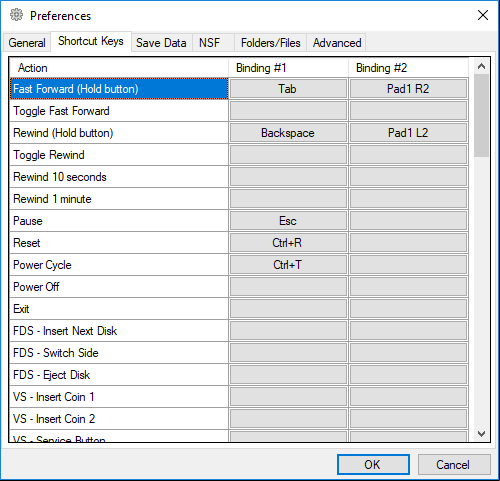
Task: Click OK to confirm preferences
Action: click(373, 464)
